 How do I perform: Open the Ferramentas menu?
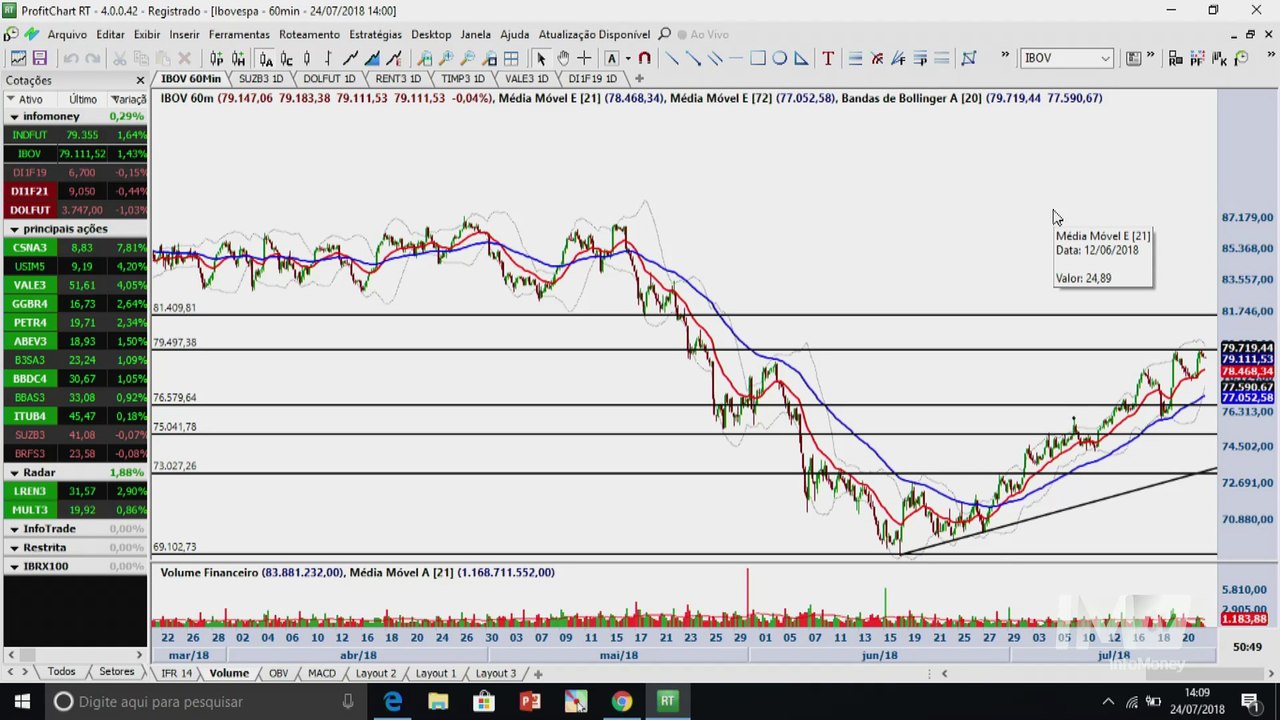point(239,34)
